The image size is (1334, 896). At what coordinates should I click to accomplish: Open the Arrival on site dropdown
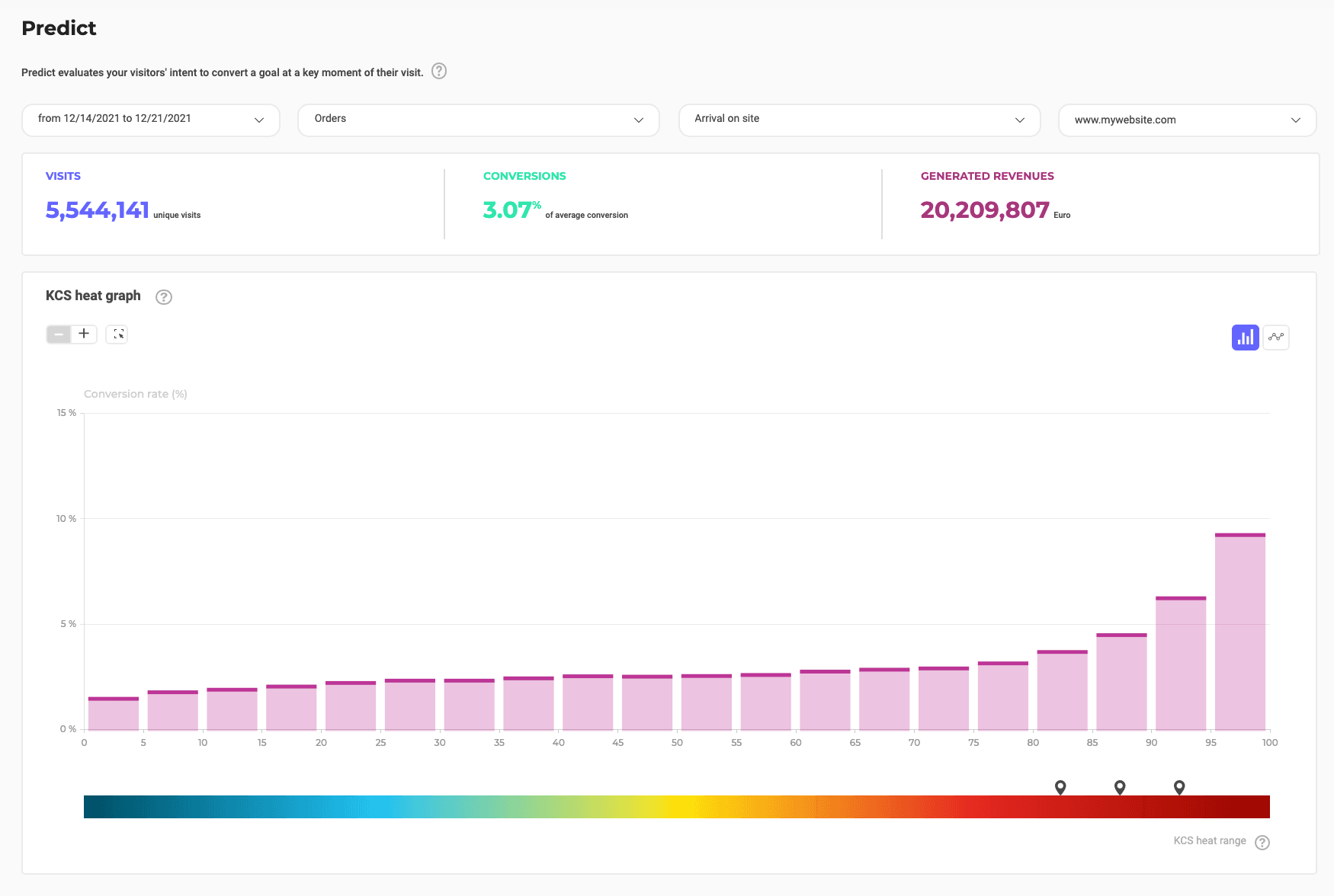[x=859, y=120]
